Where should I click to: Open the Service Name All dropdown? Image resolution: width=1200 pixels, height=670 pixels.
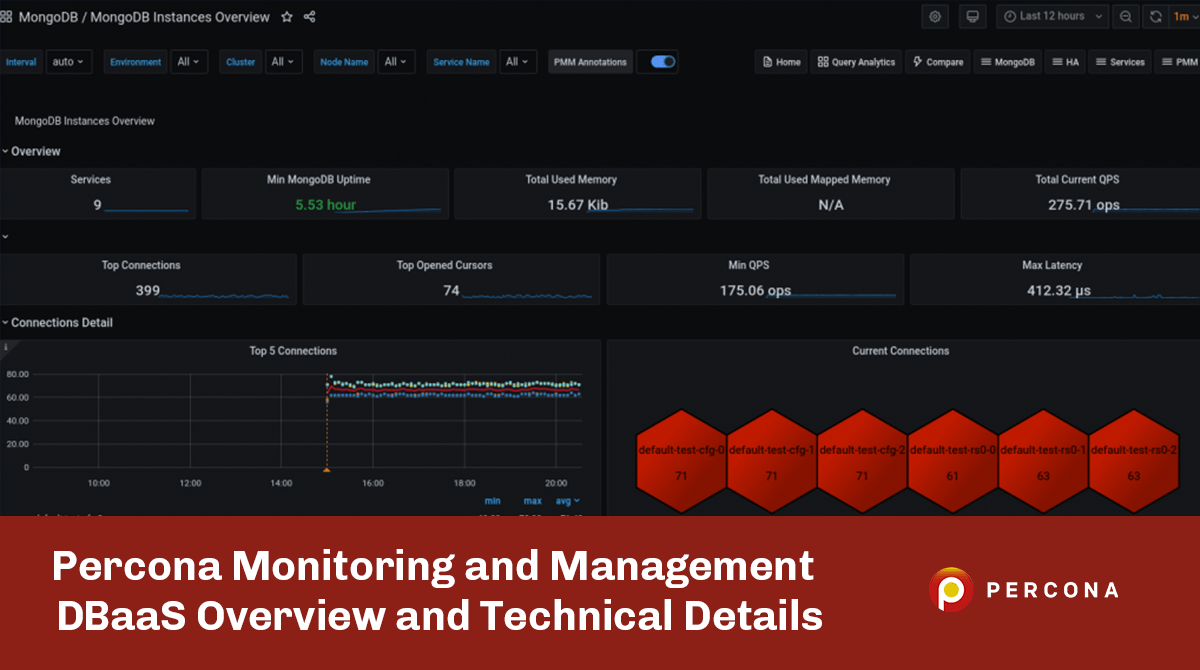pos(518,62)
